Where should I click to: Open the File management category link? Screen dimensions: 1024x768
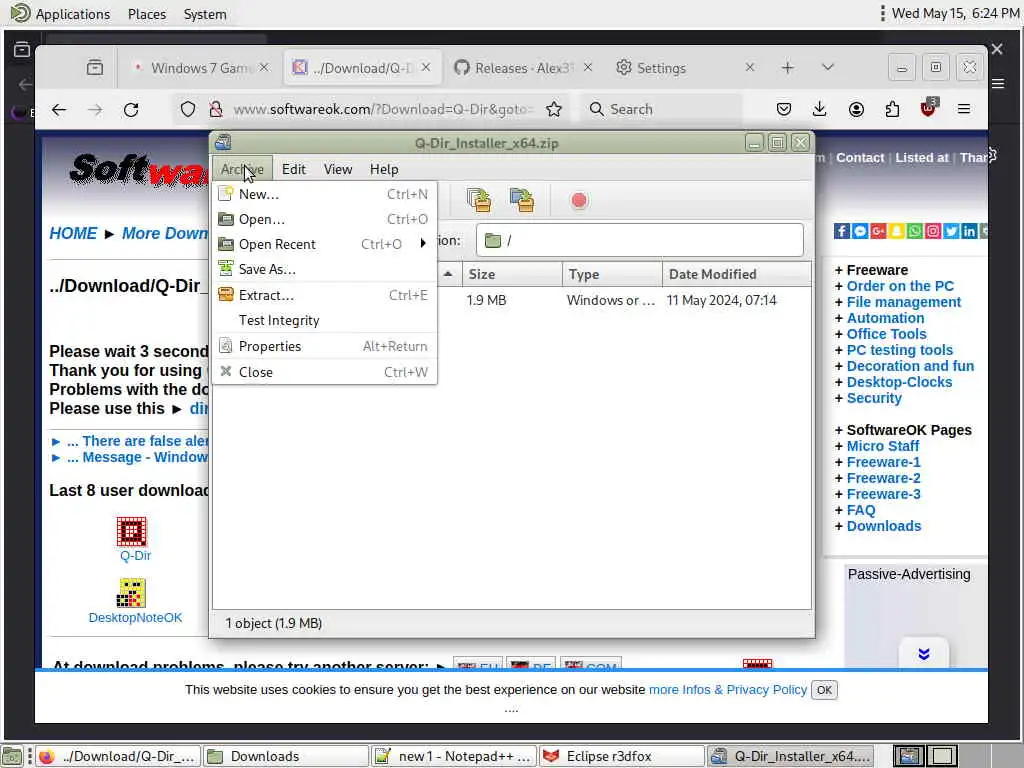click(904, 302)
